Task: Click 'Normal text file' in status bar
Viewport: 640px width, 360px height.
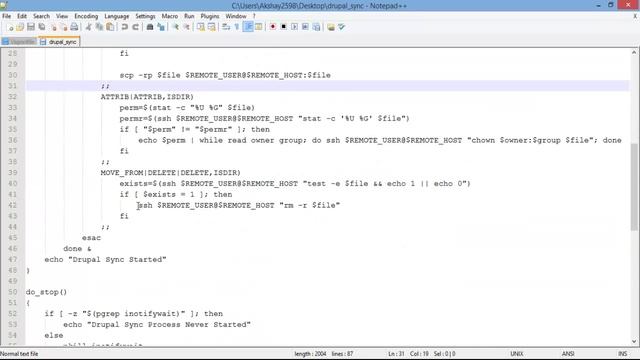Action: pos(19,354)
